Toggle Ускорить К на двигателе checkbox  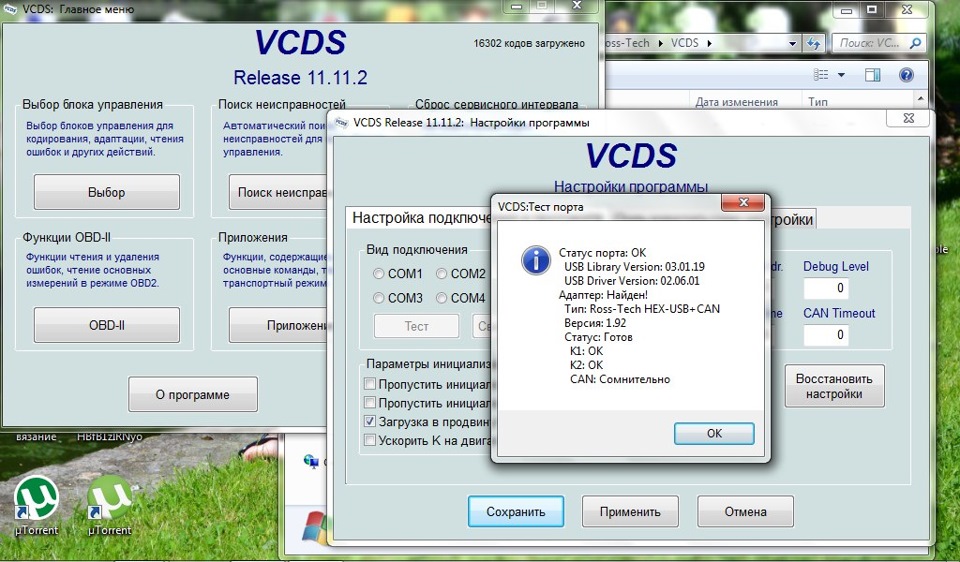[x=370, y=440]
